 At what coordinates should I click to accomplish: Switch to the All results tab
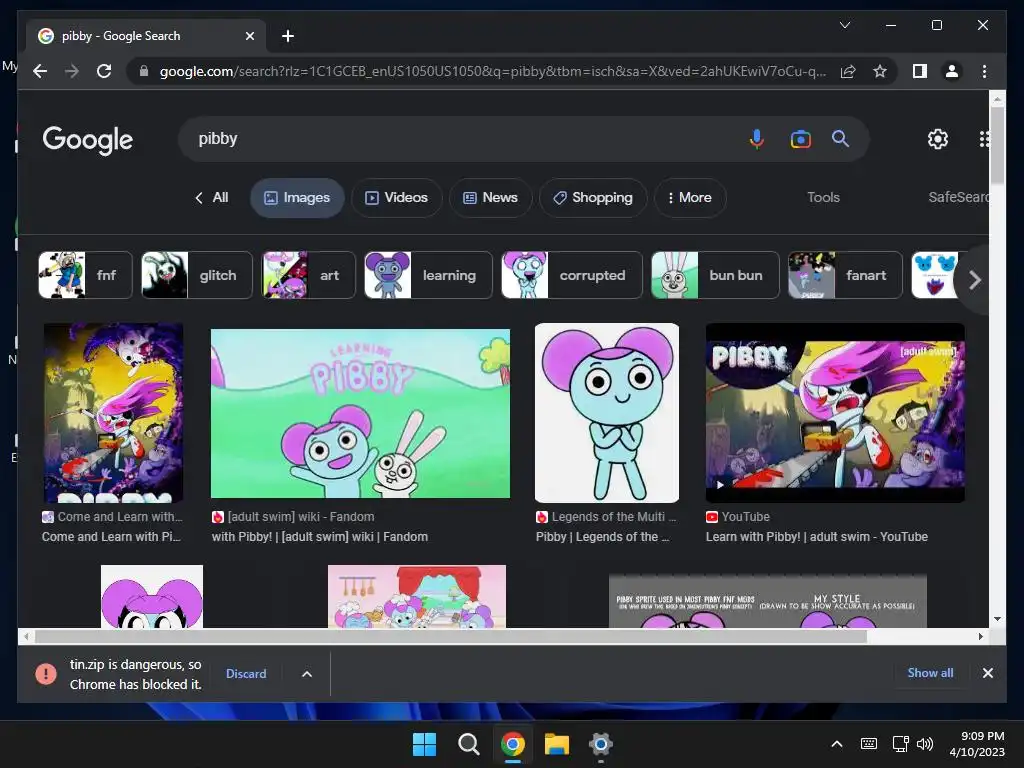tap(212, 197)
